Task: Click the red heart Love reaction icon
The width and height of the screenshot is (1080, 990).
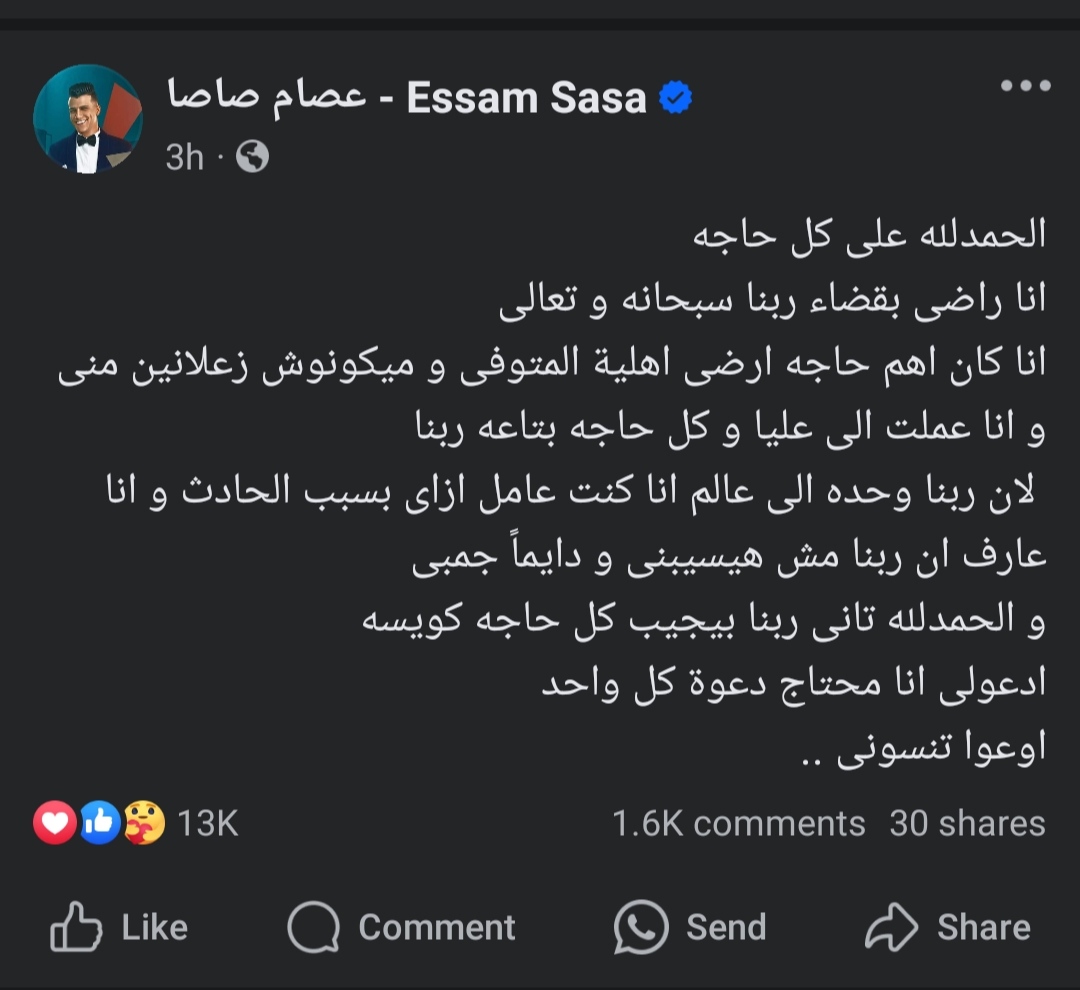Action: 55,823
